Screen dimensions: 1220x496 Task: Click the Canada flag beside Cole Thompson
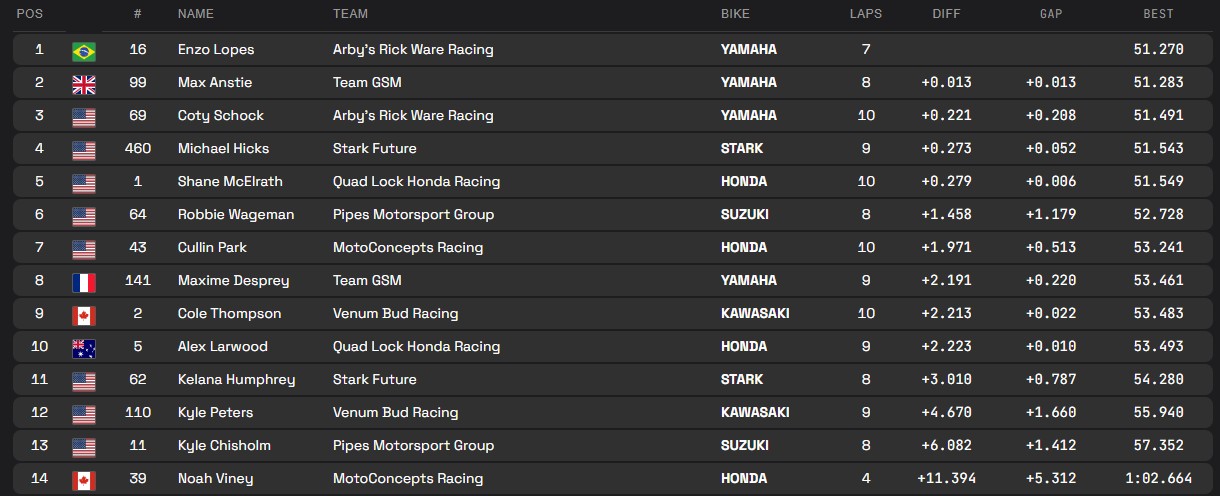coord(84,314)
